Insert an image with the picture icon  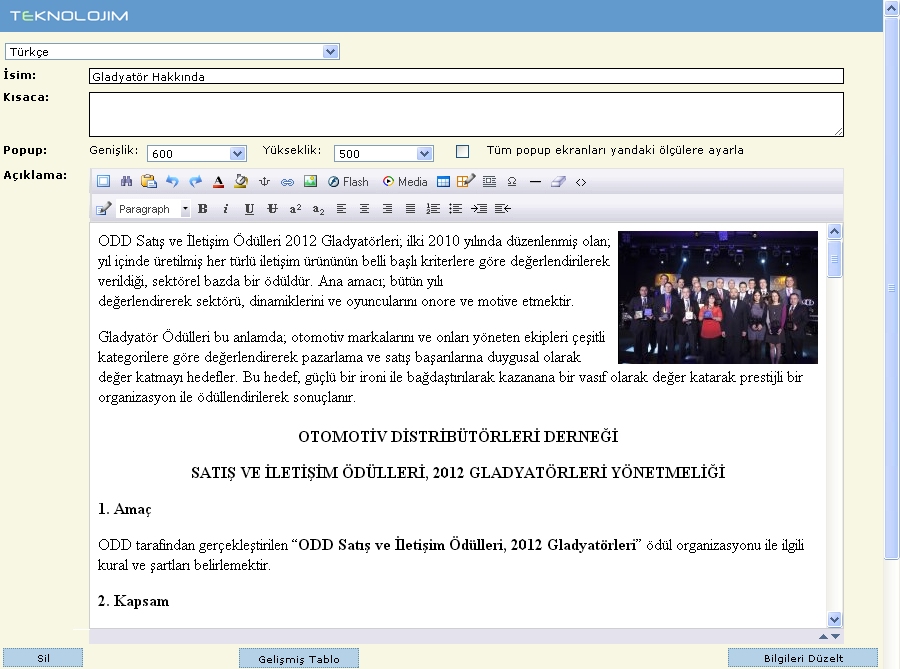tap(311, 182)
